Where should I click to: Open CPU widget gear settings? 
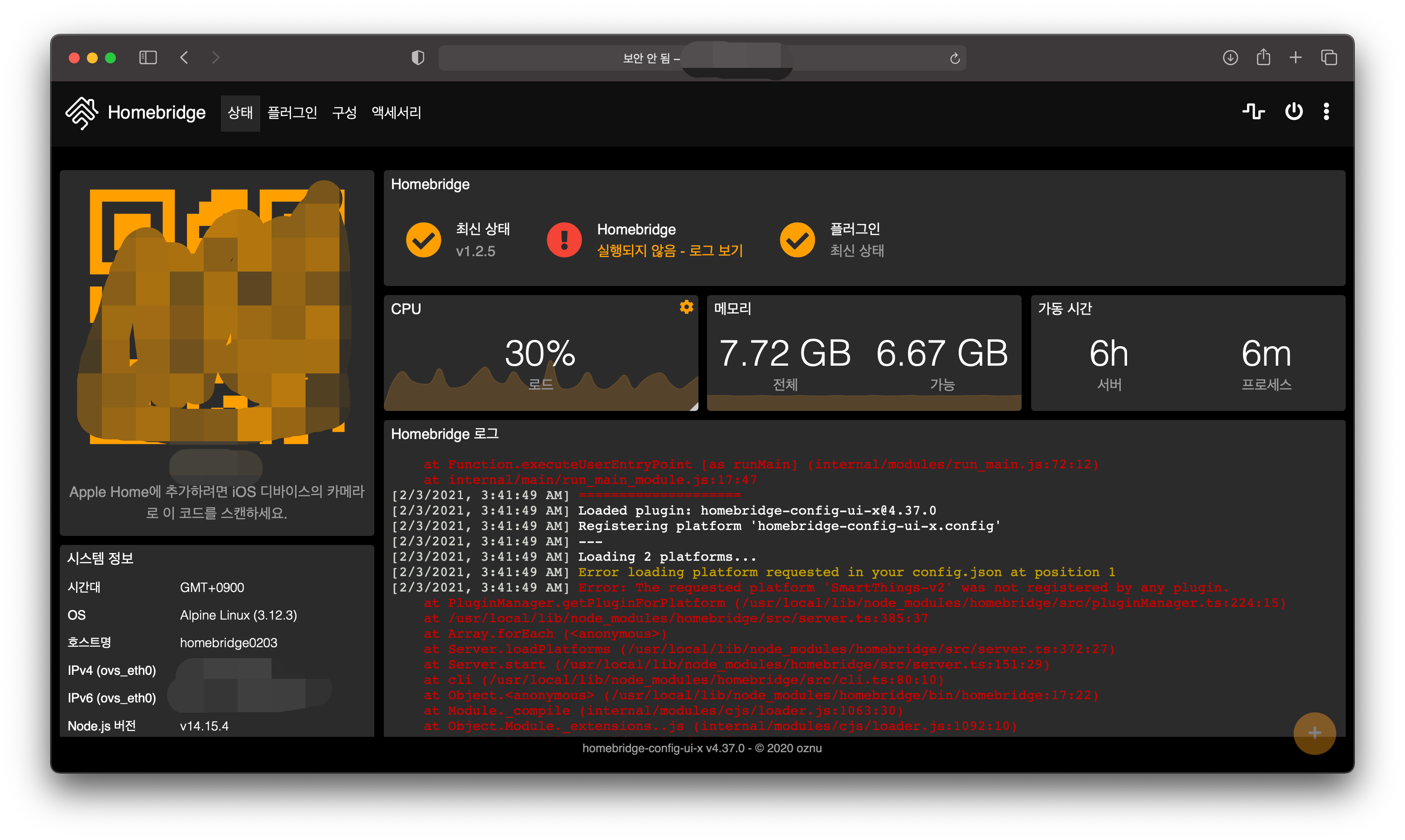pyautogui.click(x=686, y=307)
